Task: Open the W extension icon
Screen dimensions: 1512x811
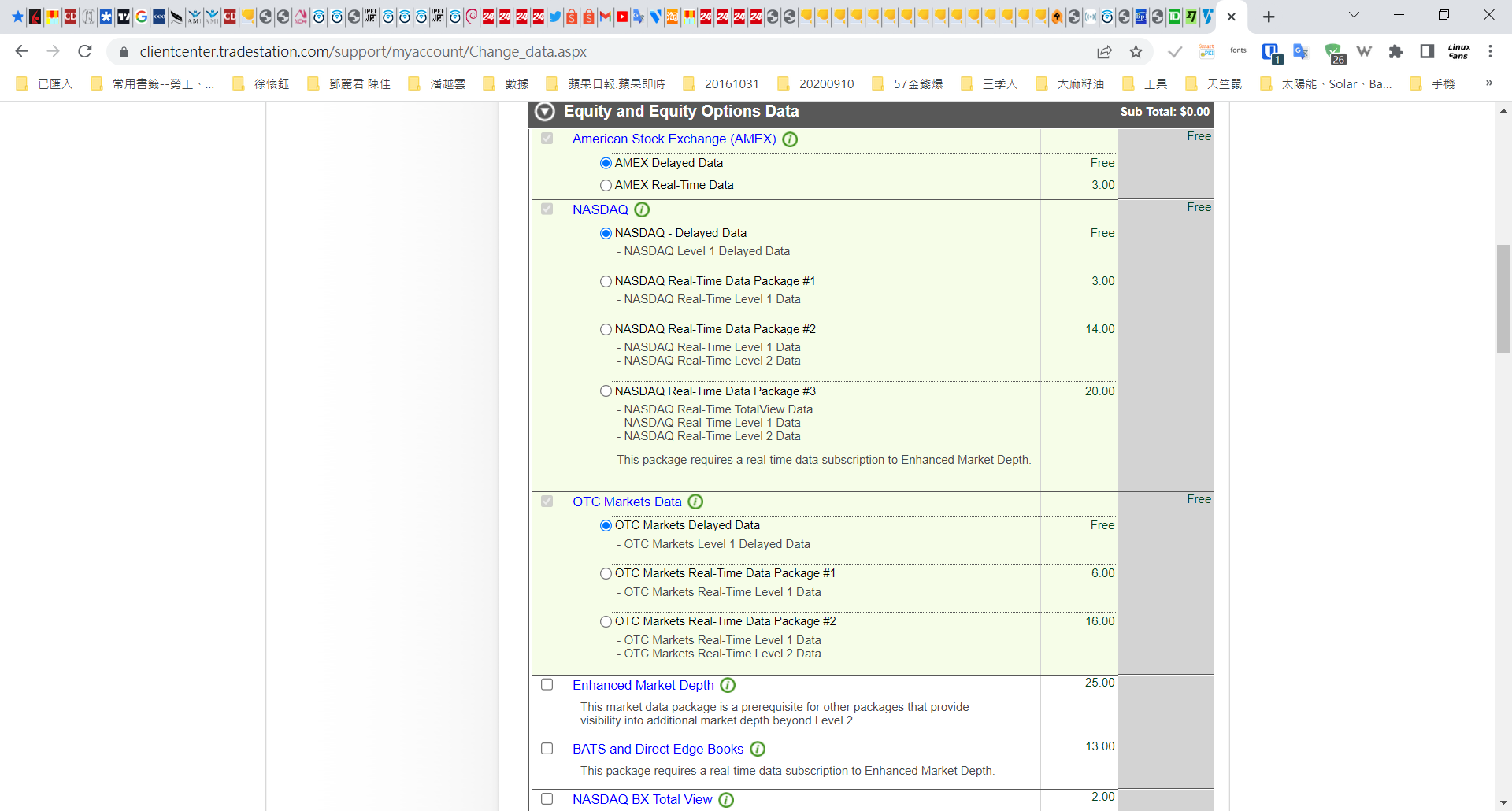Action: pos(1364,51)
